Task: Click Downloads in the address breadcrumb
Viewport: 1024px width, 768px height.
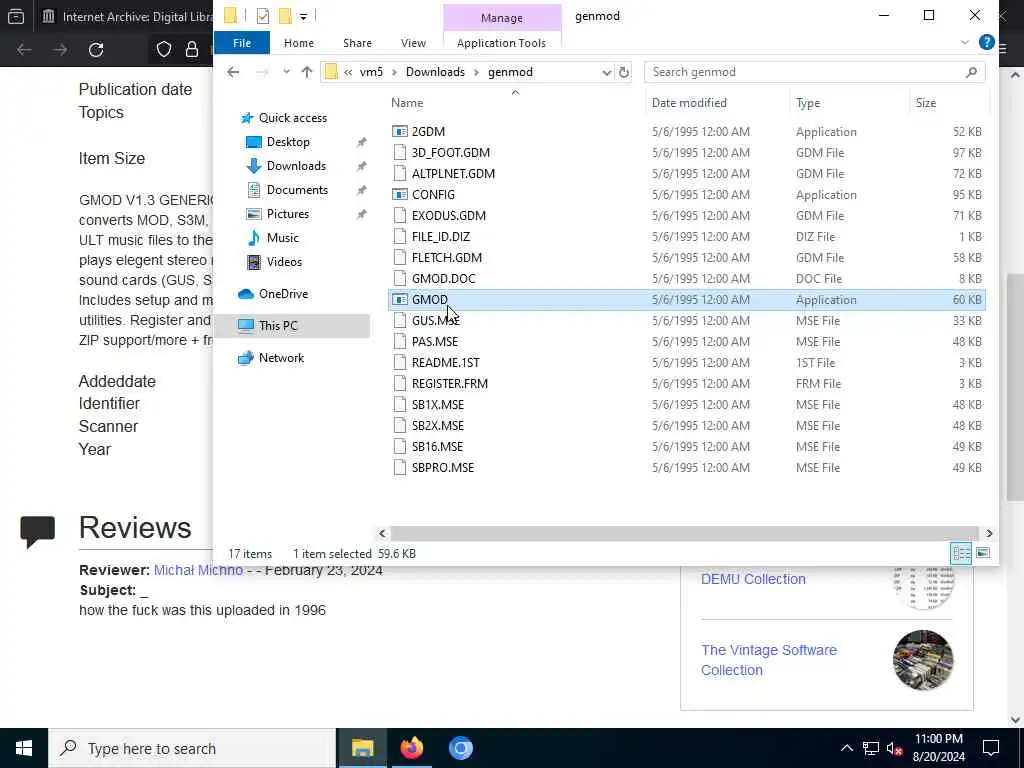Action: point(435,72)
